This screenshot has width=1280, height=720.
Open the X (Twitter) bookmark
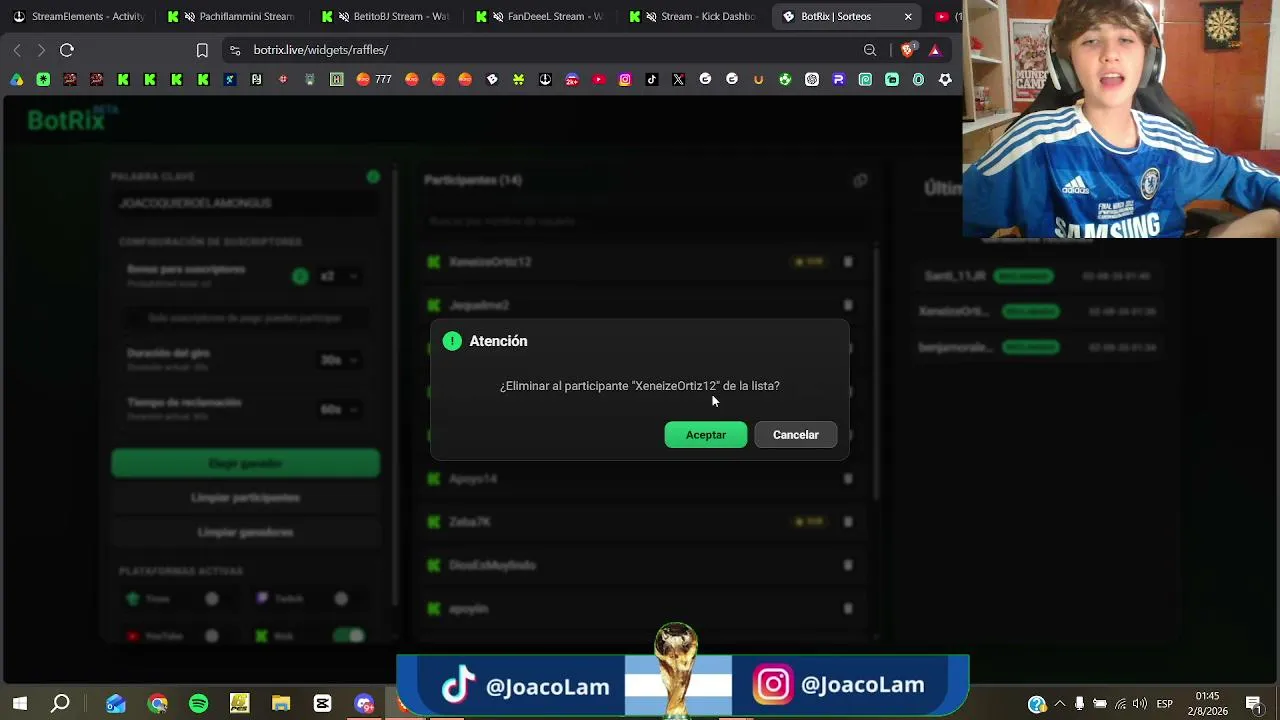pos(679,79)
